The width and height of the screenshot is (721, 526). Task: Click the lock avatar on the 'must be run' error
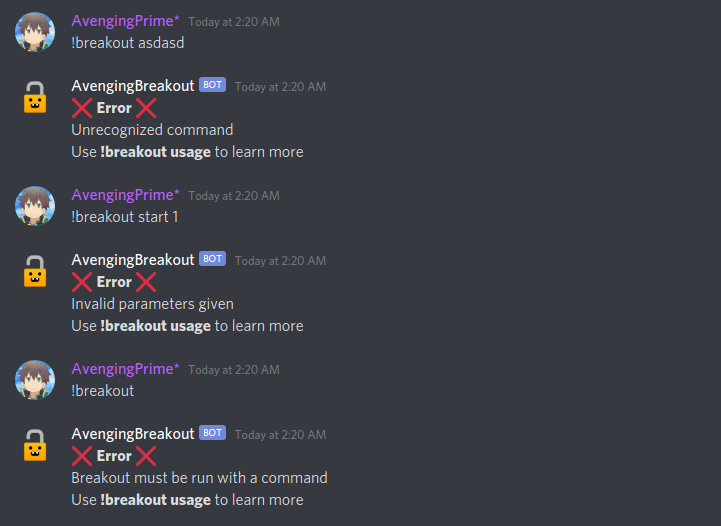pyautogui.click(x=35, y=445)
